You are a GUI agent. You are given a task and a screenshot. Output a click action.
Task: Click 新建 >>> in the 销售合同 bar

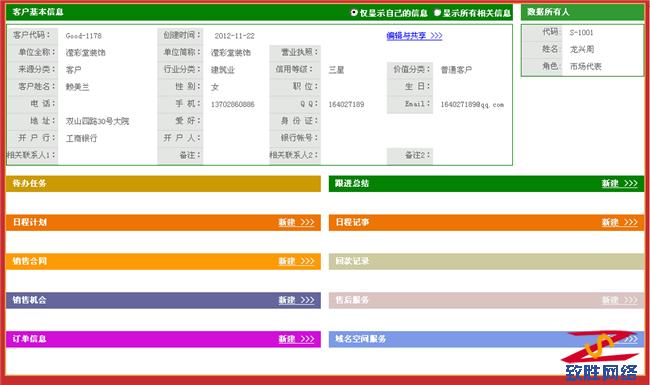tap(296, 261)
